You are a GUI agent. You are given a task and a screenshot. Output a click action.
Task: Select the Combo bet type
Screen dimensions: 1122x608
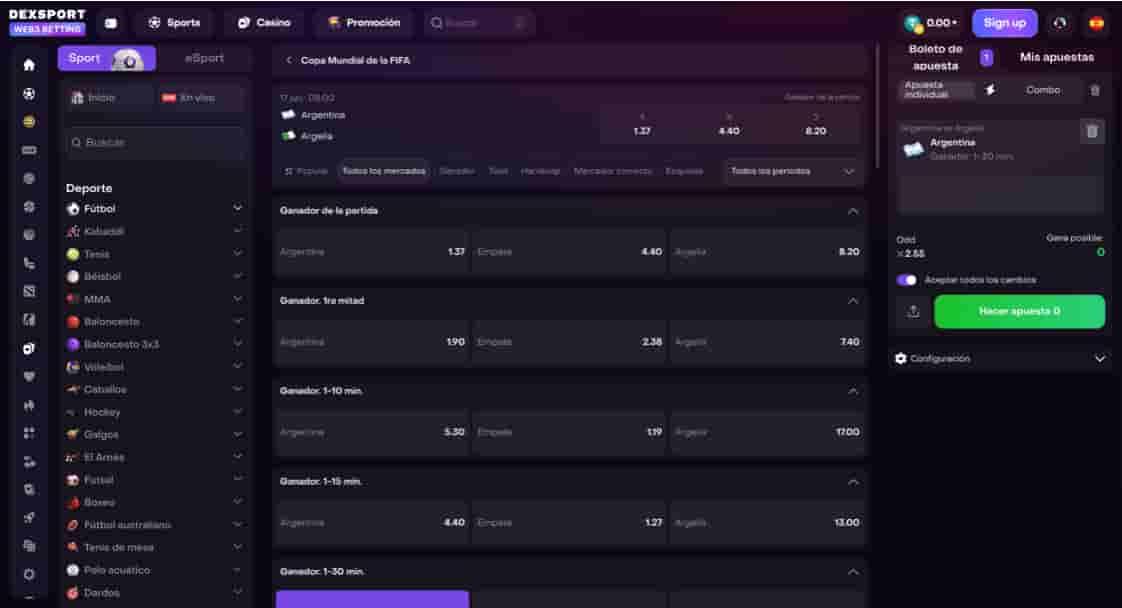[x=1043, y=90]
